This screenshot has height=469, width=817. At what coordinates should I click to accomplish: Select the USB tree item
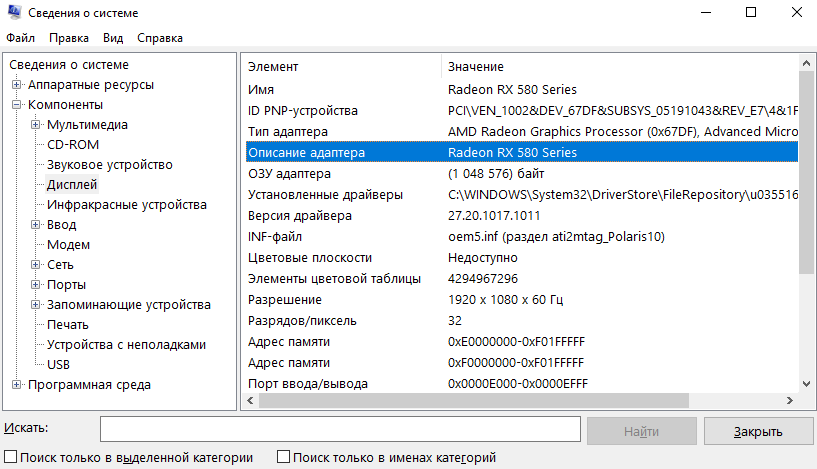tap(59, 365)
